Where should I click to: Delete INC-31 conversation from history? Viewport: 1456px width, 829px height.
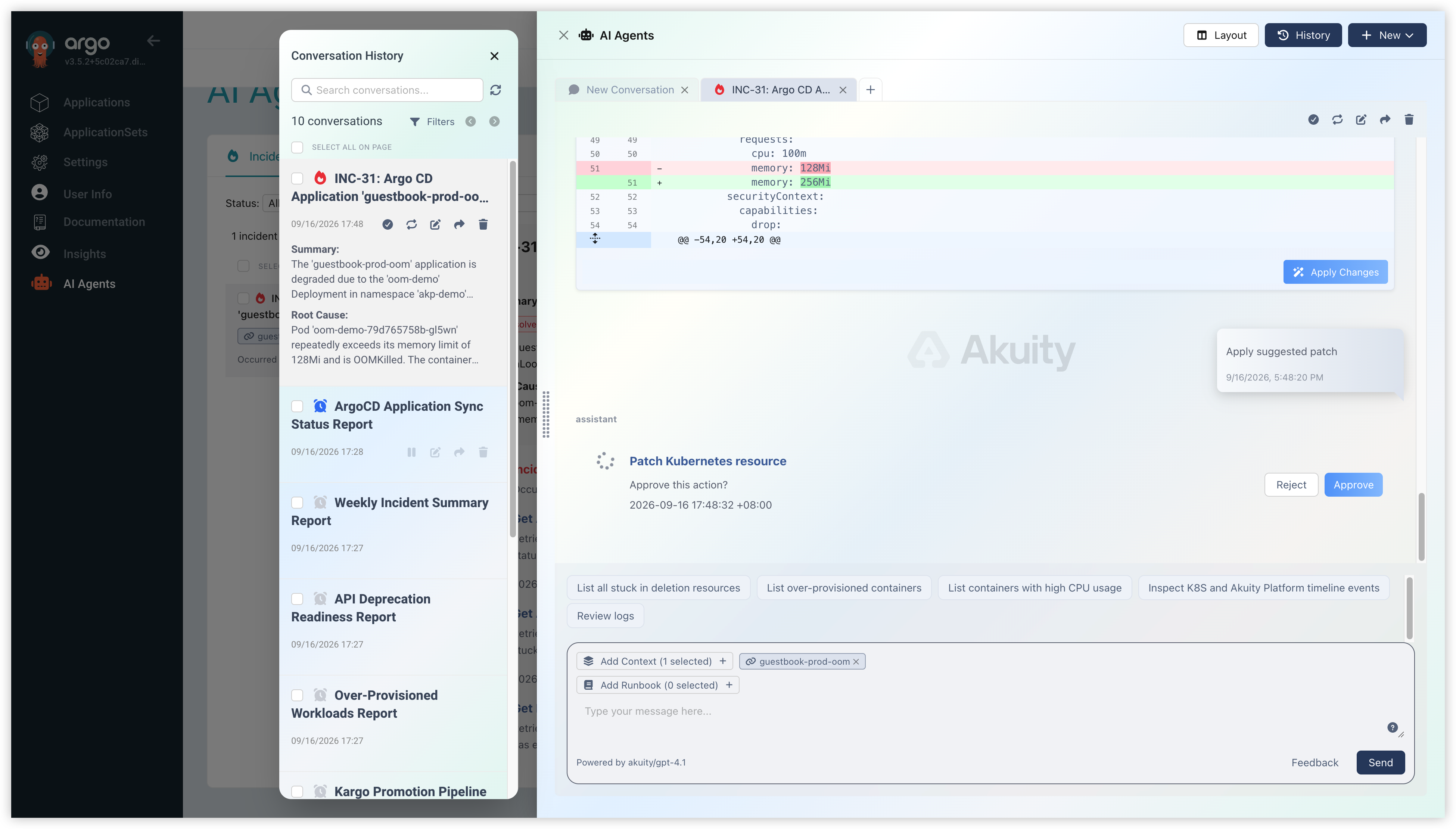[x=483, y=224]
